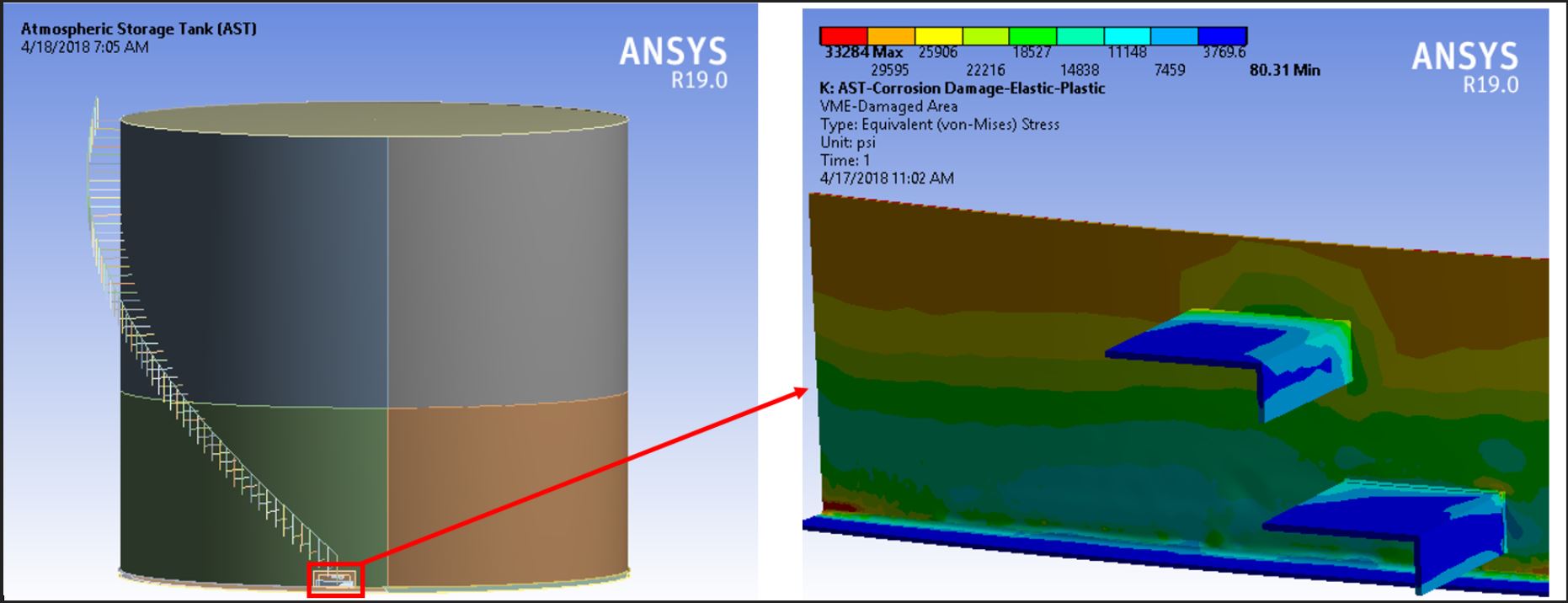This screenshot has height=603, width=1568.
Task: Click the '25906' legend value
Action: (937, 52)
